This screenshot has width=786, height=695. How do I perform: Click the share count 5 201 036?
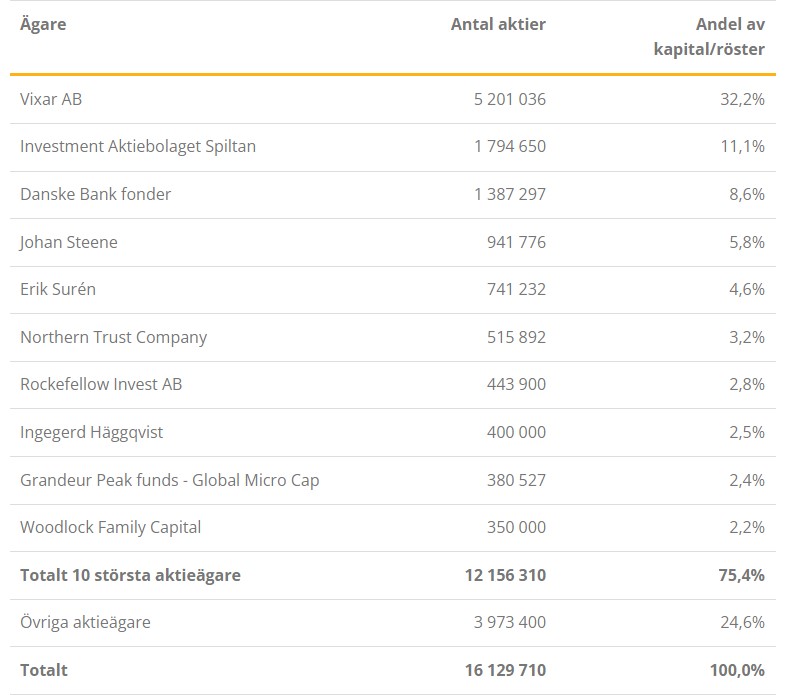(510, 99)
